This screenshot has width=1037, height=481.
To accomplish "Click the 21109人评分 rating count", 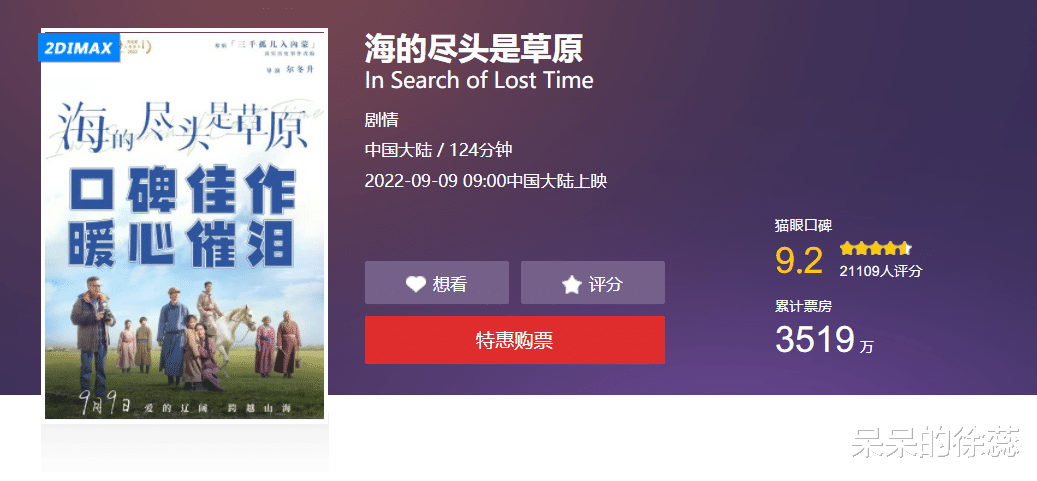I will (880, 271).
